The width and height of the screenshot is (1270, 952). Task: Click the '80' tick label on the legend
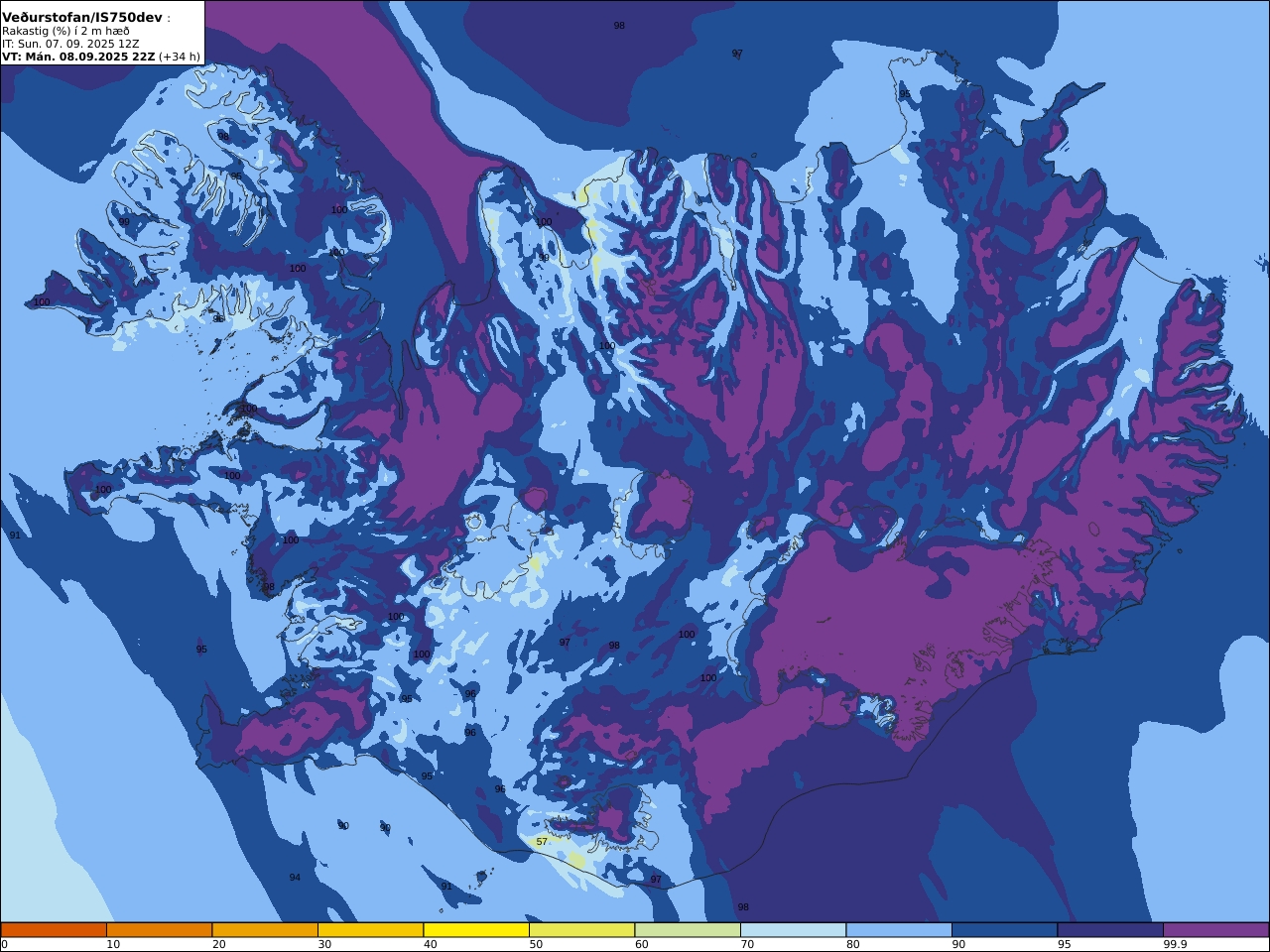(853, 944)
